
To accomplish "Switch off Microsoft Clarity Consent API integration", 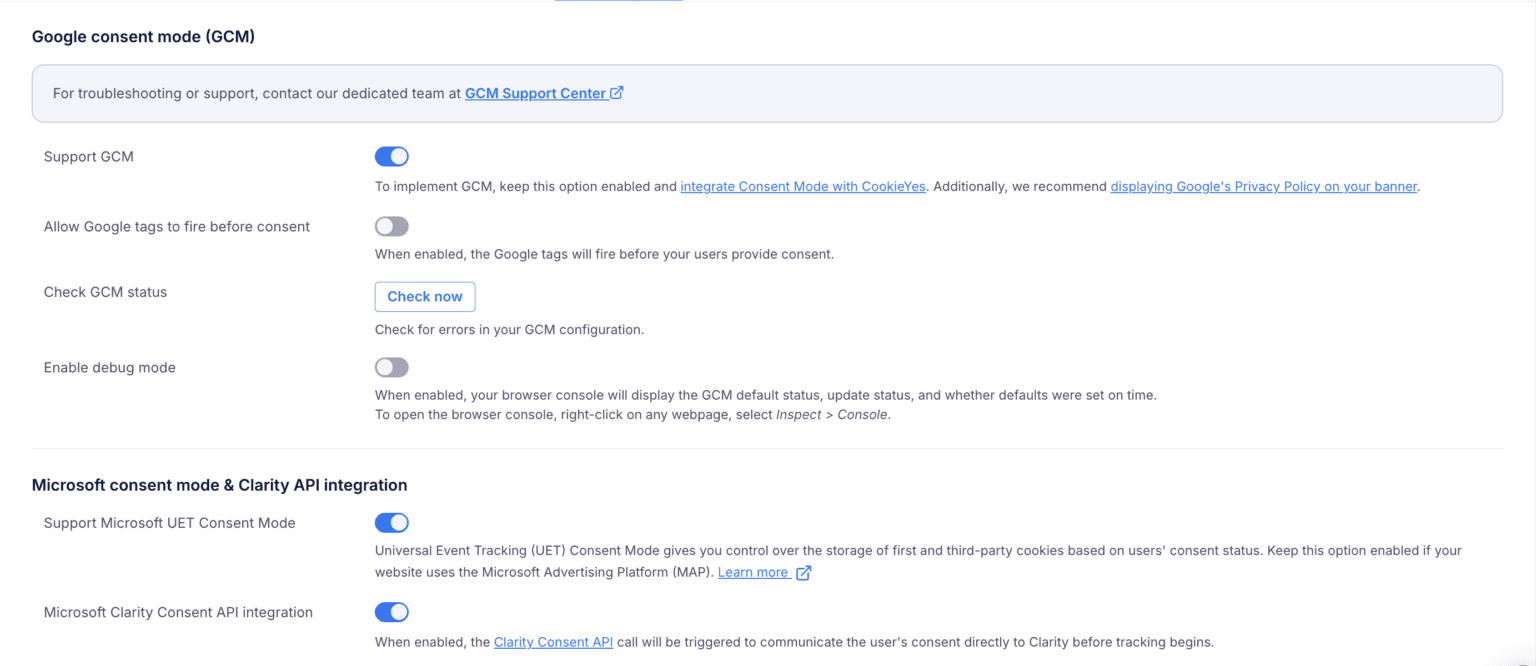I will (392, 612).
